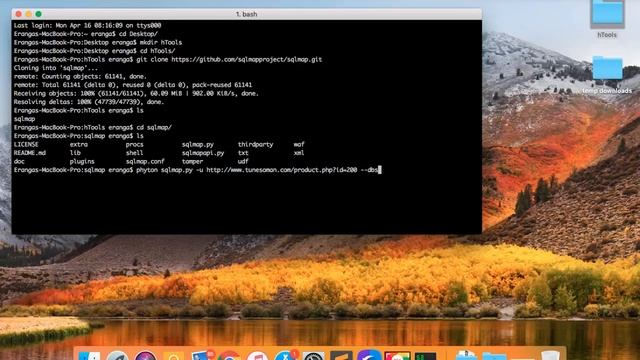Click the 'Receiving objects: 100%' line
Screen dimensions: 640x360
(136, 93)
